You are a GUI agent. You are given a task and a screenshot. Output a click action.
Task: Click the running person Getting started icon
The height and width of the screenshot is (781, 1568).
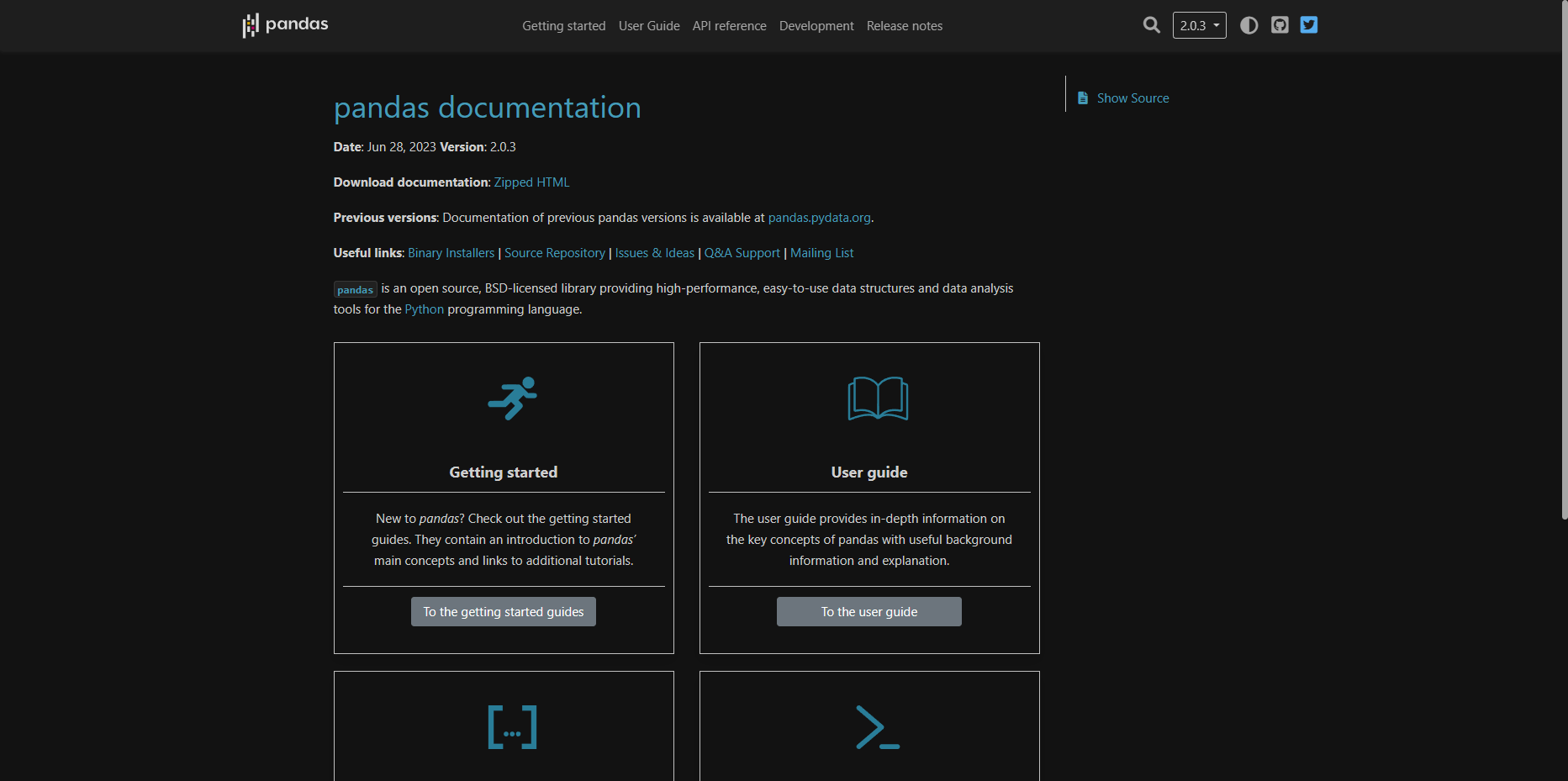coord(512,398)
